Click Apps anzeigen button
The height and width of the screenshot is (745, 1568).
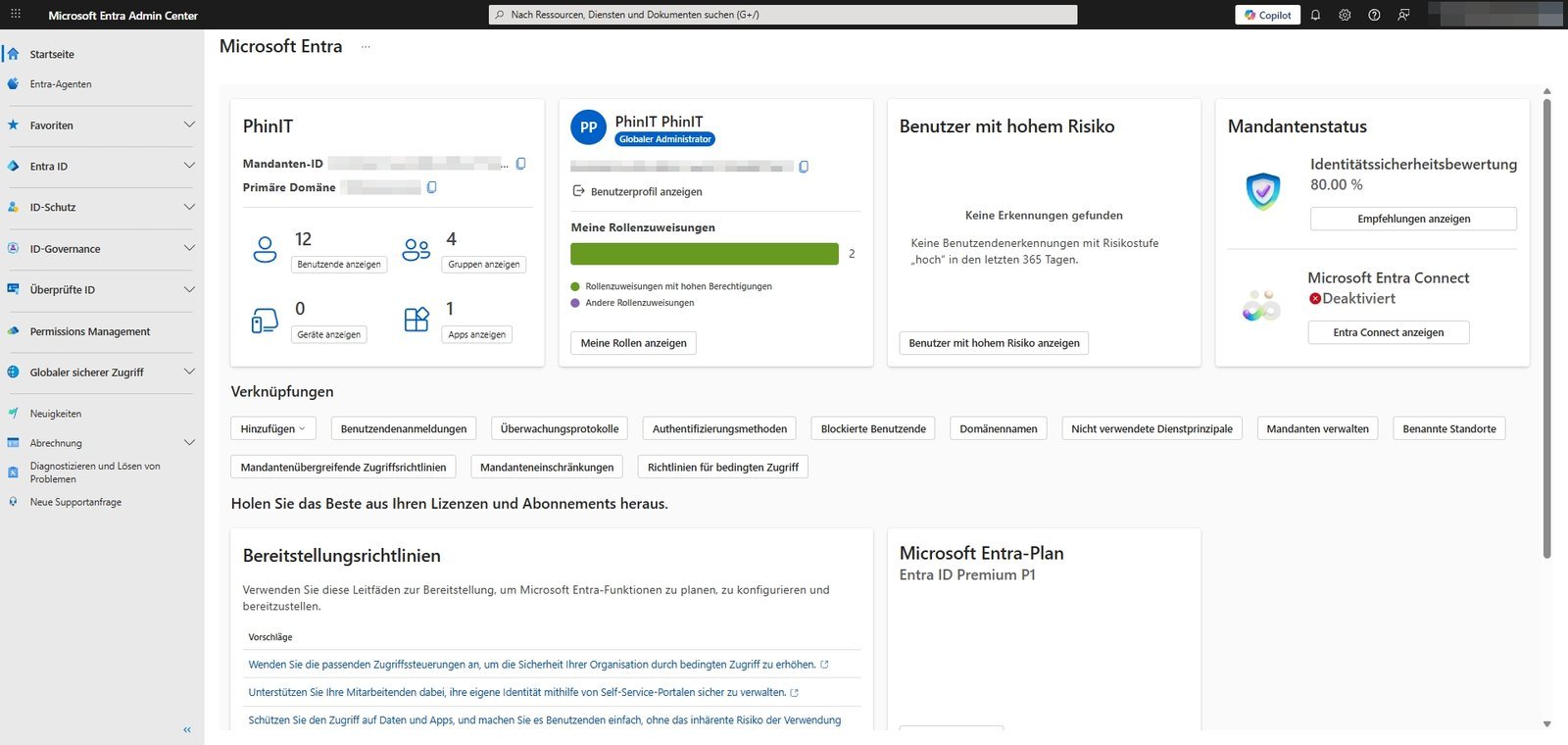[x=477, y=334]
